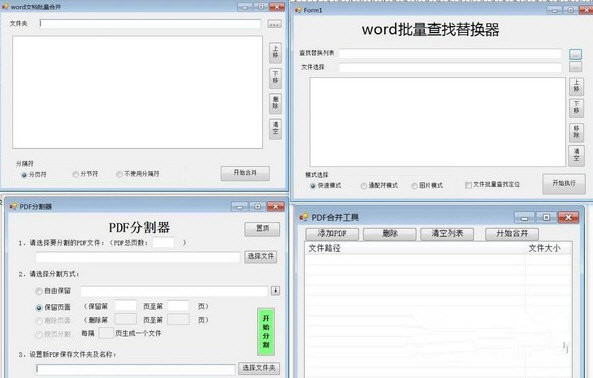Click PDF合并工具 window title icon

click(x=304, y=217)
